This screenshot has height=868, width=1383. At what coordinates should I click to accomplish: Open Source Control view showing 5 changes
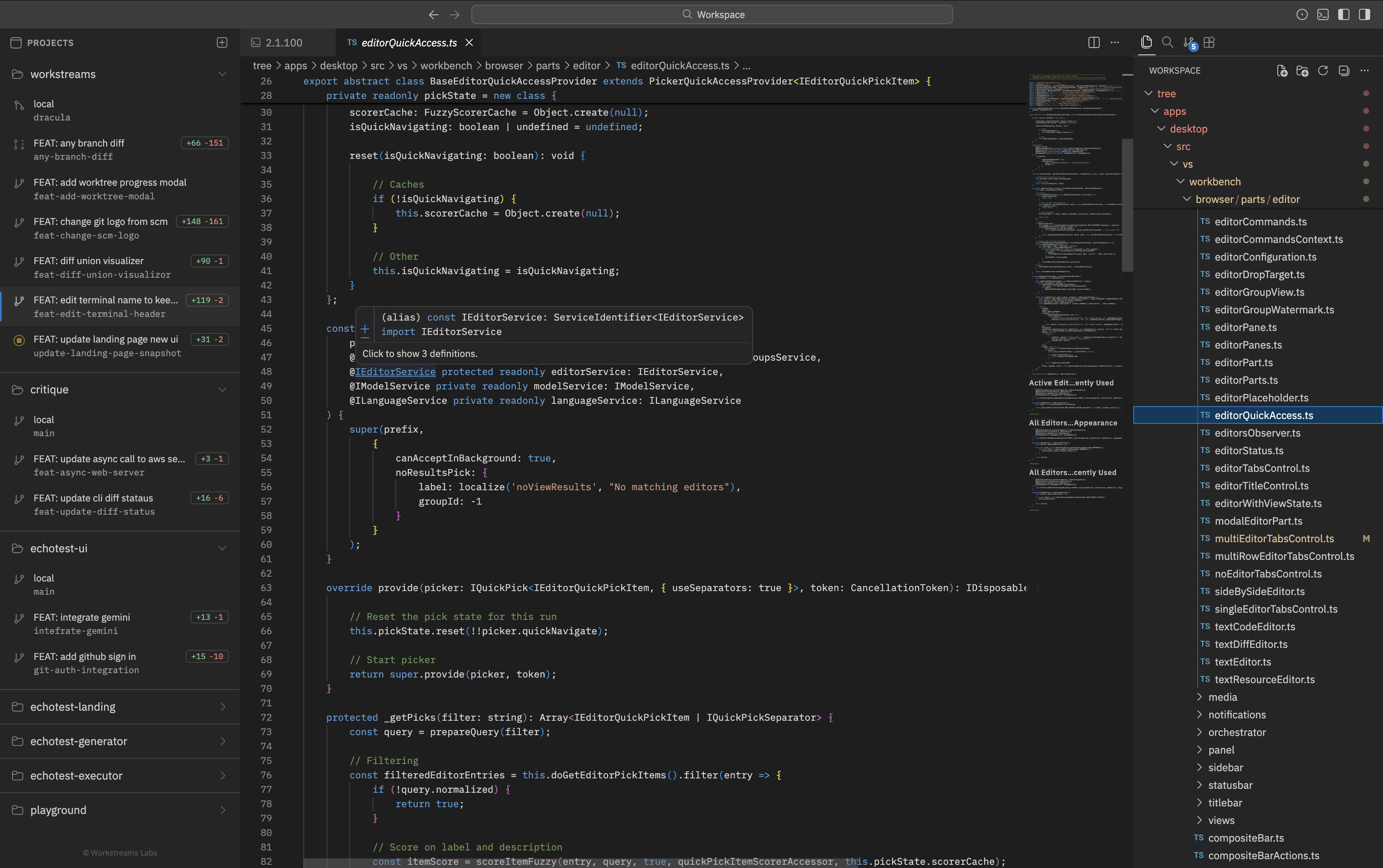tap(1188, 42)
